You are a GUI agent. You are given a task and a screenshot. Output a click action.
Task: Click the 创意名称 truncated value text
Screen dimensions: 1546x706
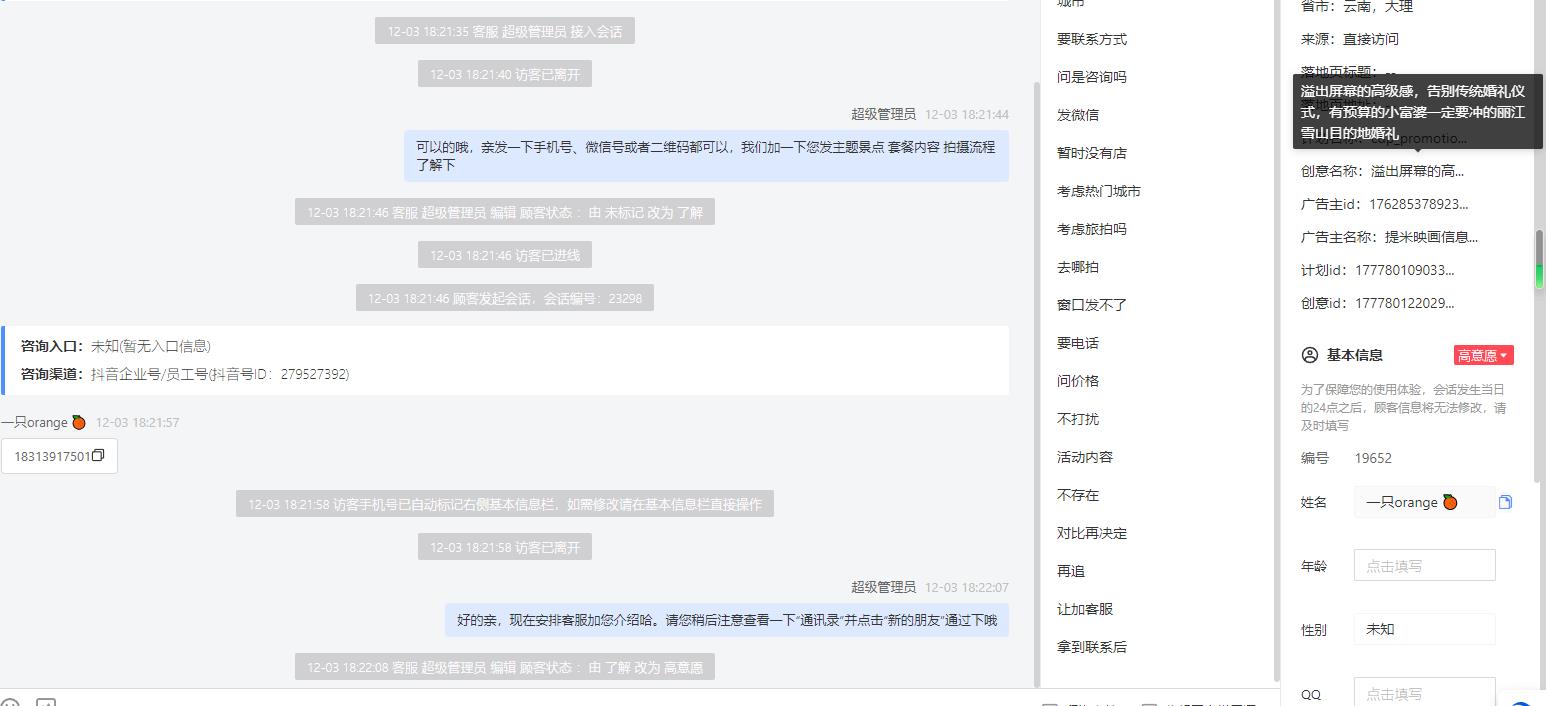(x=1417, y=171)
